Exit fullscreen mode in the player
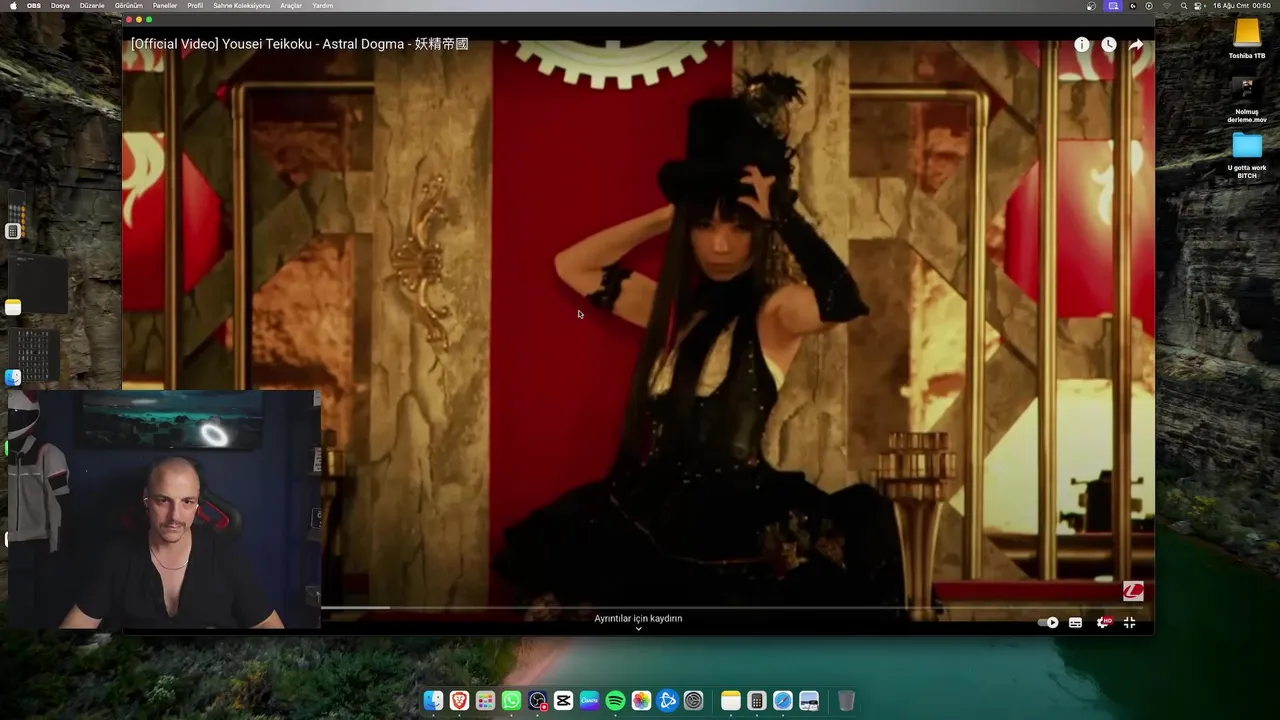This screenshot has height=720, width=1280. [1130, 622]
